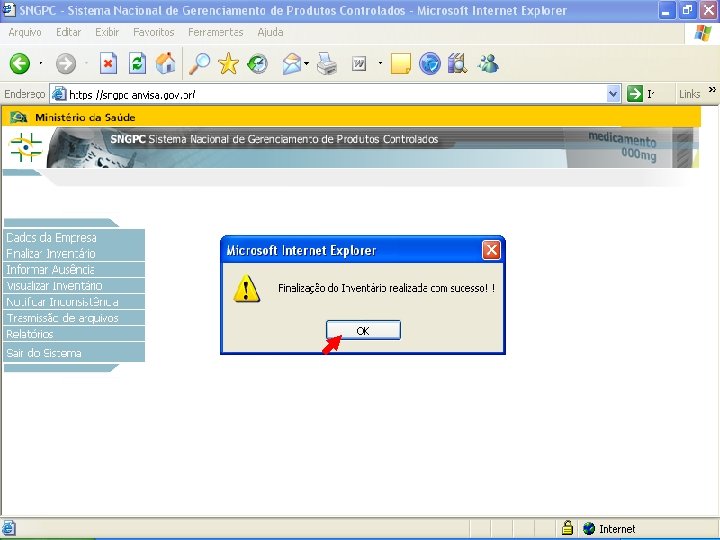Click the Back arrow toolbar button
Viewport: 720px width, 540px height.
(20, 63)
